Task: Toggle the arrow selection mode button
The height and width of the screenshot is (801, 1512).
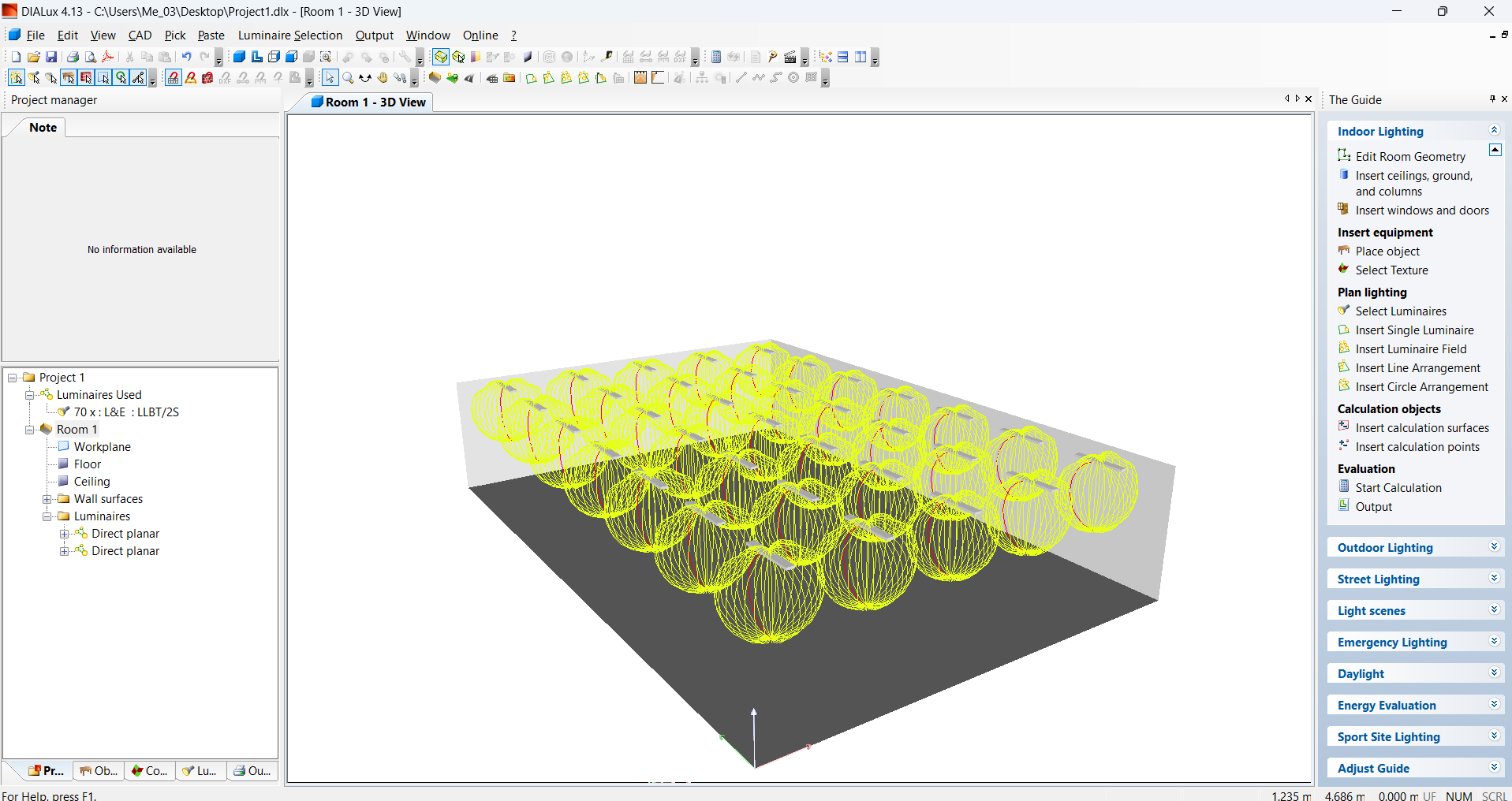Action: (330, 77)
